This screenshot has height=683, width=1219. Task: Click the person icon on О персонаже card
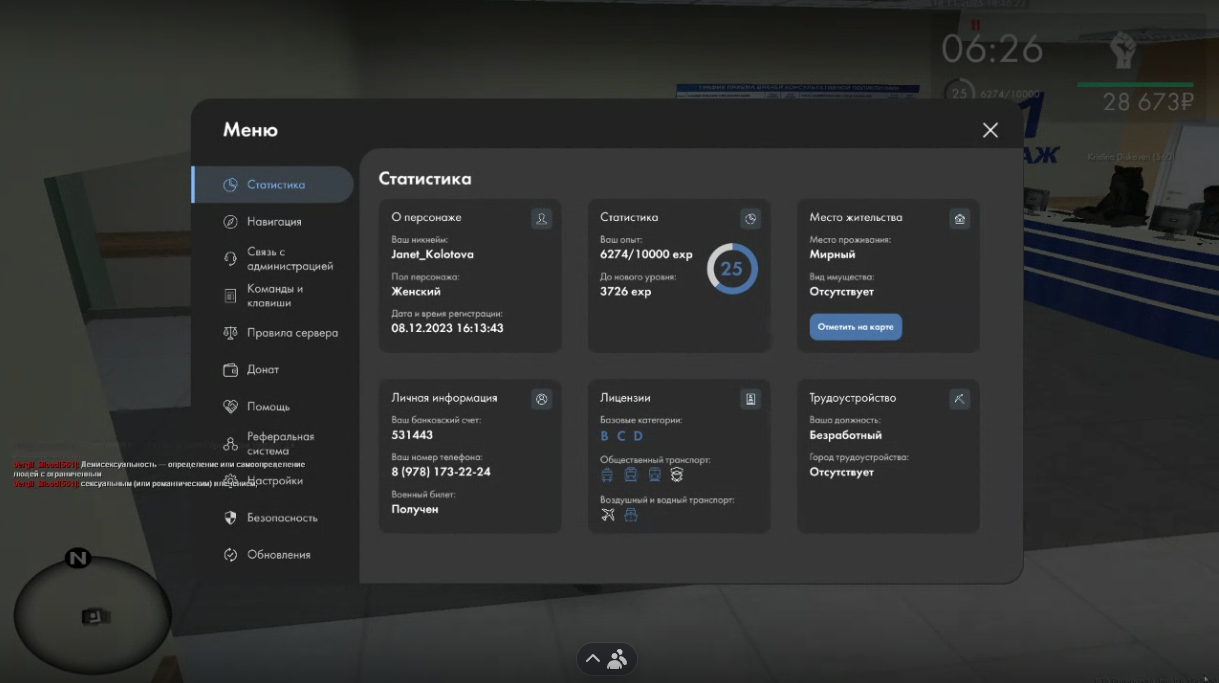(x=542, y=219)
